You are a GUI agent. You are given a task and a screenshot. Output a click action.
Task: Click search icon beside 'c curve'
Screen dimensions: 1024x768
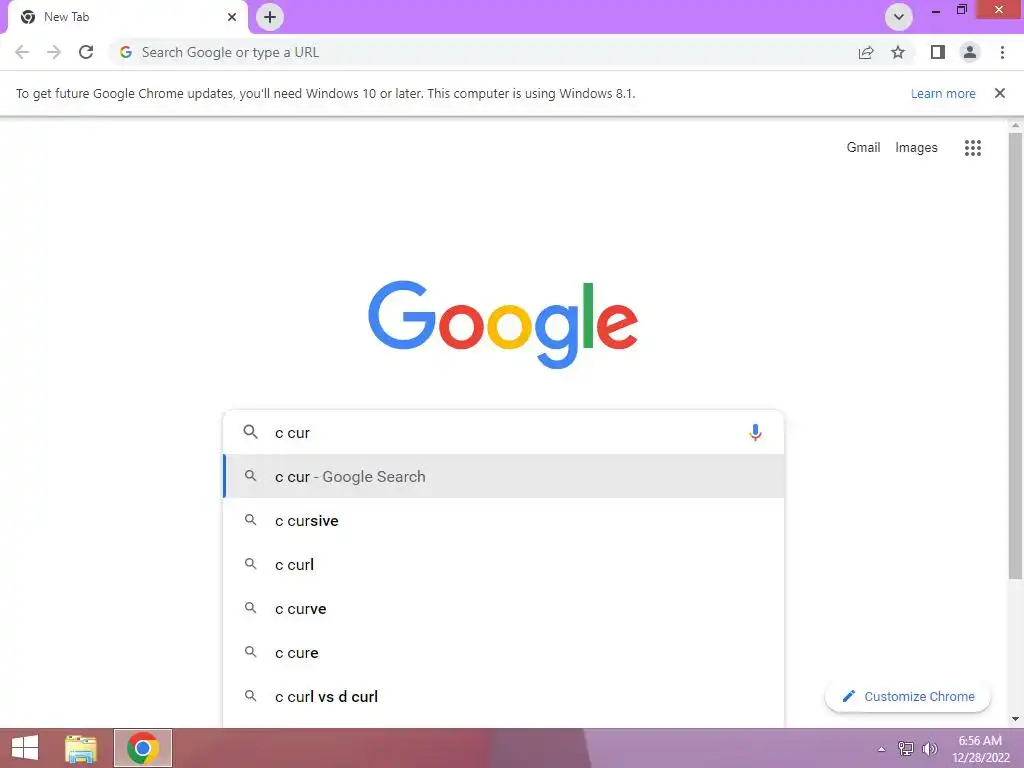point(251,608)
